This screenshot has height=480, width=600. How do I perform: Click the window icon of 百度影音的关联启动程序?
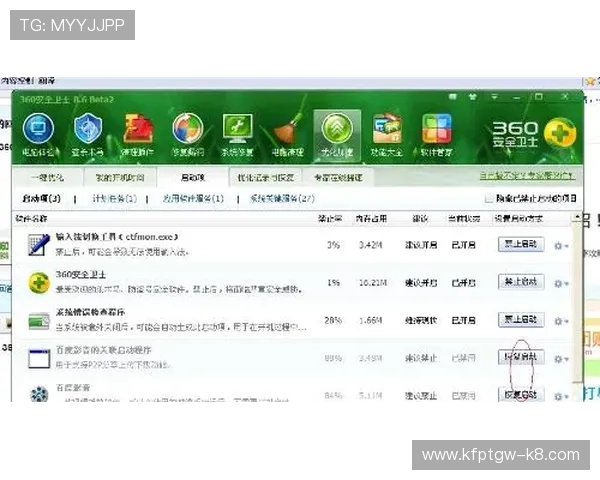39,359
